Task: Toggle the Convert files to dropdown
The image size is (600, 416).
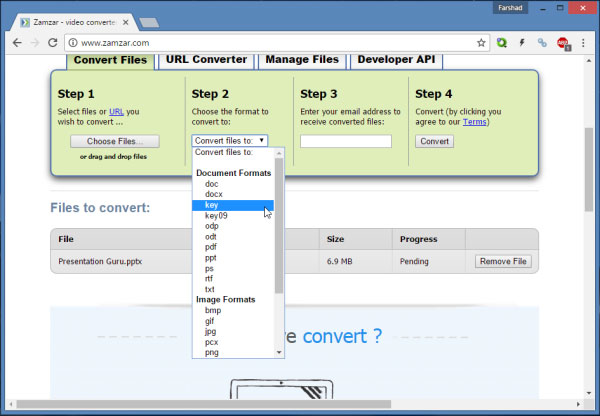Action: pos(230,140)
